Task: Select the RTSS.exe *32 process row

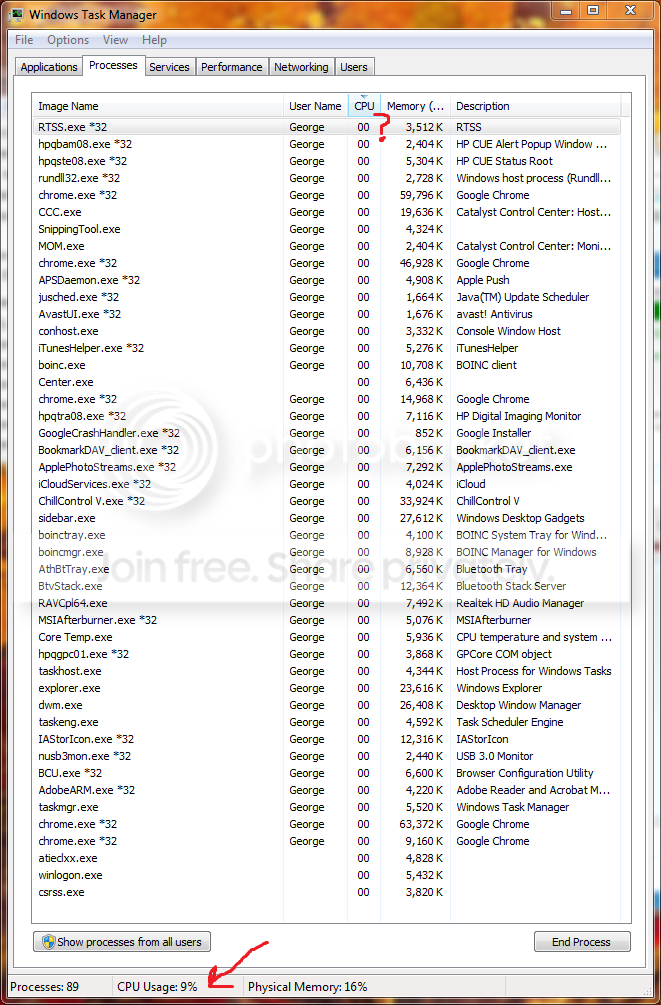Action: 326,127
